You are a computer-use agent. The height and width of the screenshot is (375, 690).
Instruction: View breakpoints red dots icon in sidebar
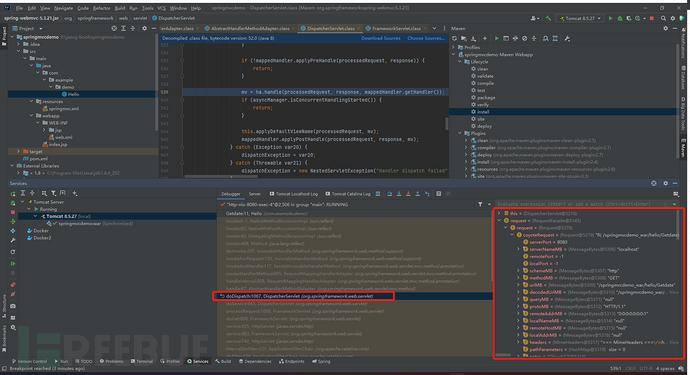(13, 284)
